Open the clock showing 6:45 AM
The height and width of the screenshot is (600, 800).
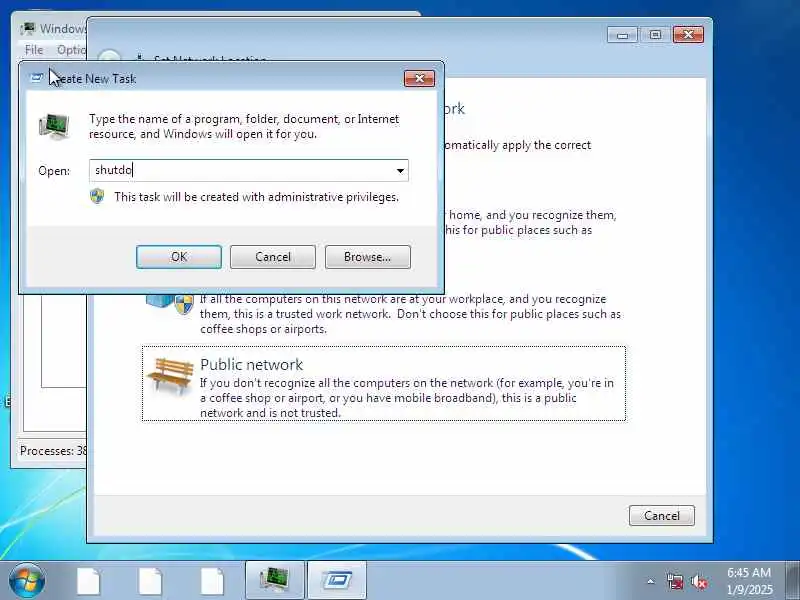pyautogui.click(x=749, y=581)
